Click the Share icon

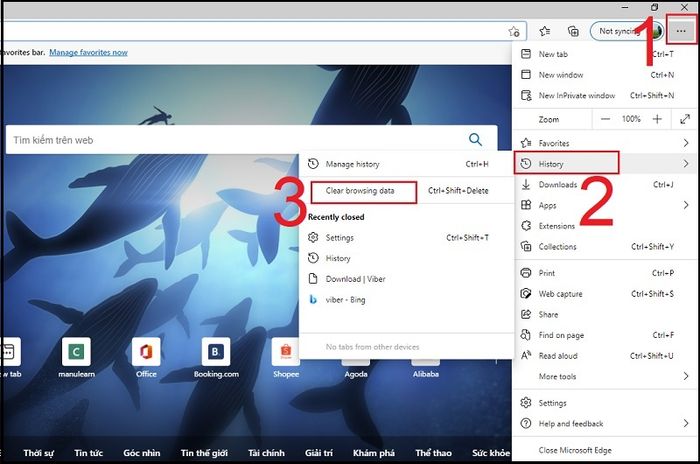pos(526,314)
